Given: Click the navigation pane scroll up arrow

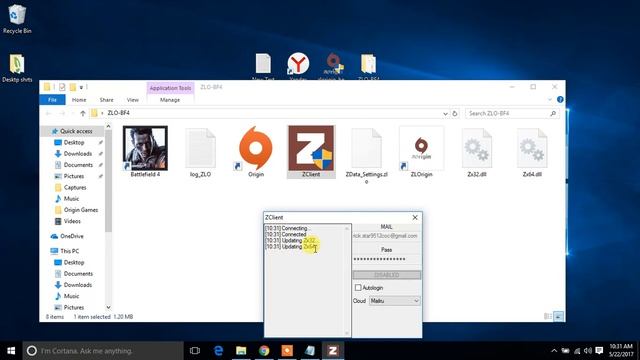Looking at the screenshot, I should pos(108,127).
